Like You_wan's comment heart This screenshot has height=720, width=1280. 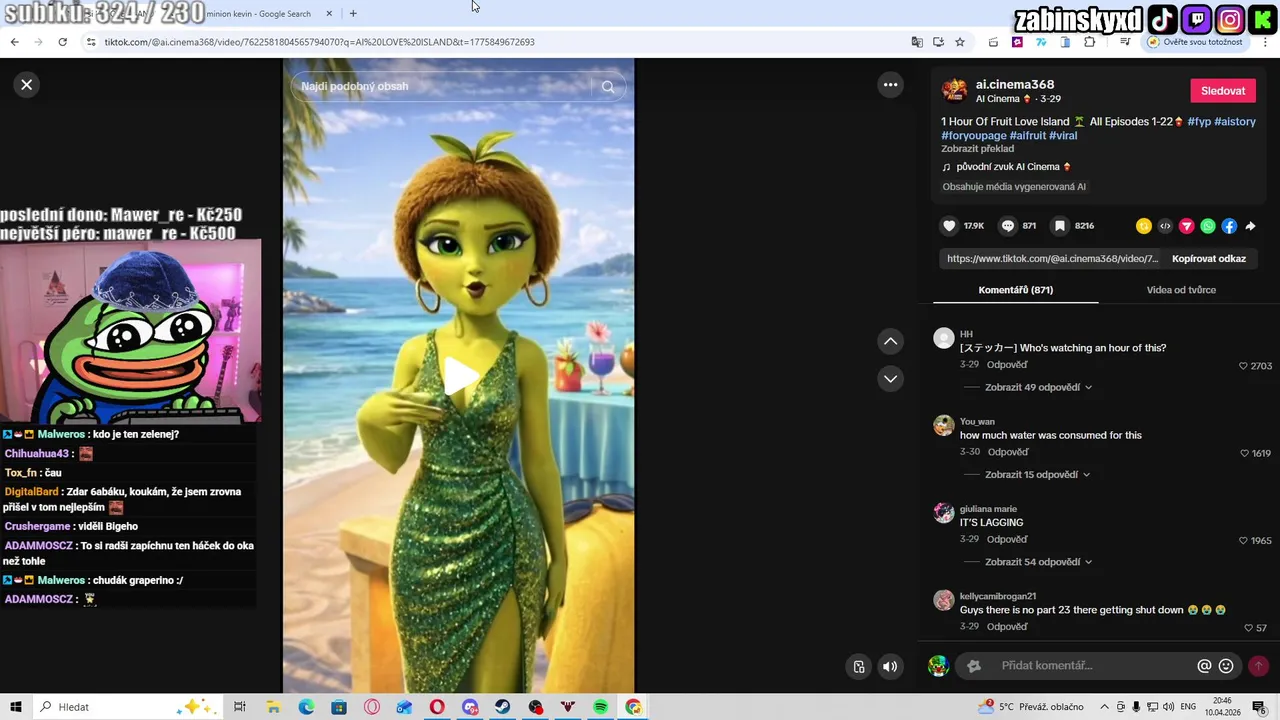[x=1244, y=453]
